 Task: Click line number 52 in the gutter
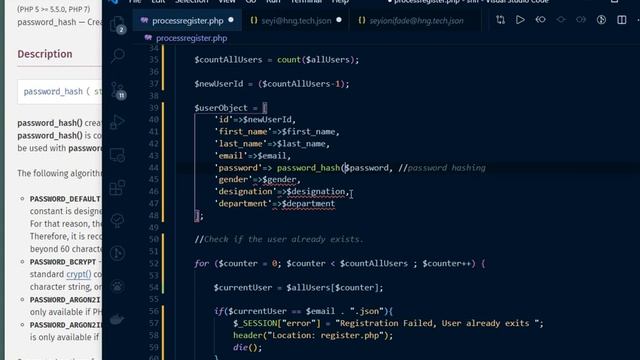point(153,263)
